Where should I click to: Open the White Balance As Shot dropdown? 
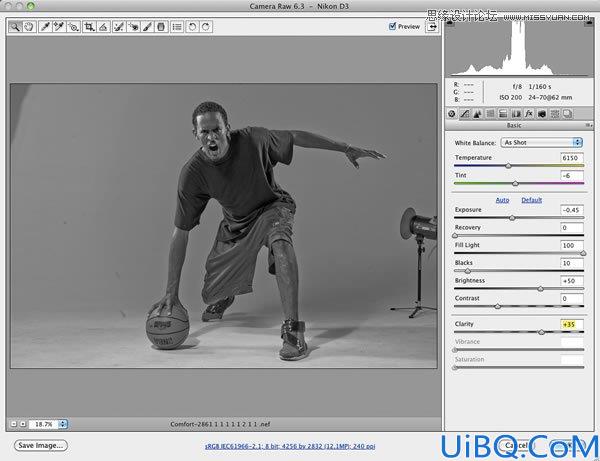click(541, 142)
